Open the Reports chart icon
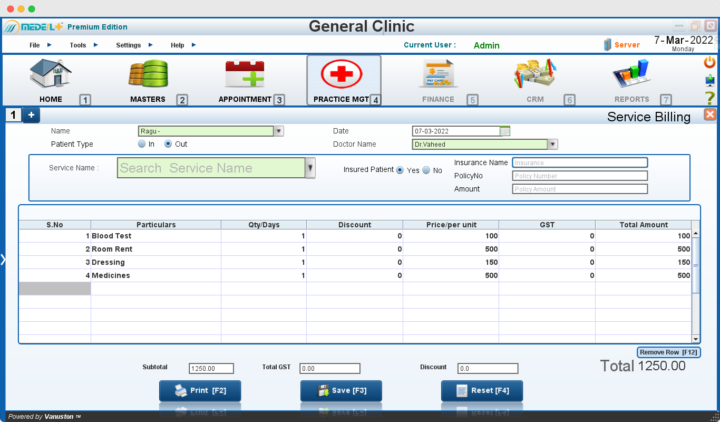 631,76
